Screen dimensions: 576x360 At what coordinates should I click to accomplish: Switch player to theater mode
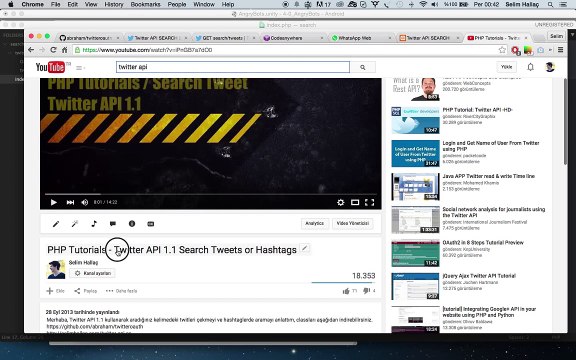point(355,202)
